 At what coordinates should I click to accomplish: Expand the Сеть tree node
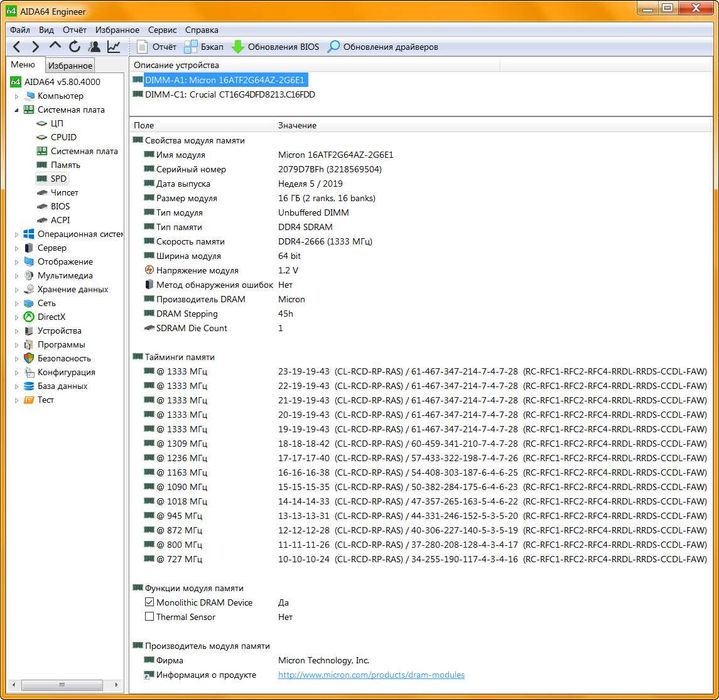click(x=17, y=303)
